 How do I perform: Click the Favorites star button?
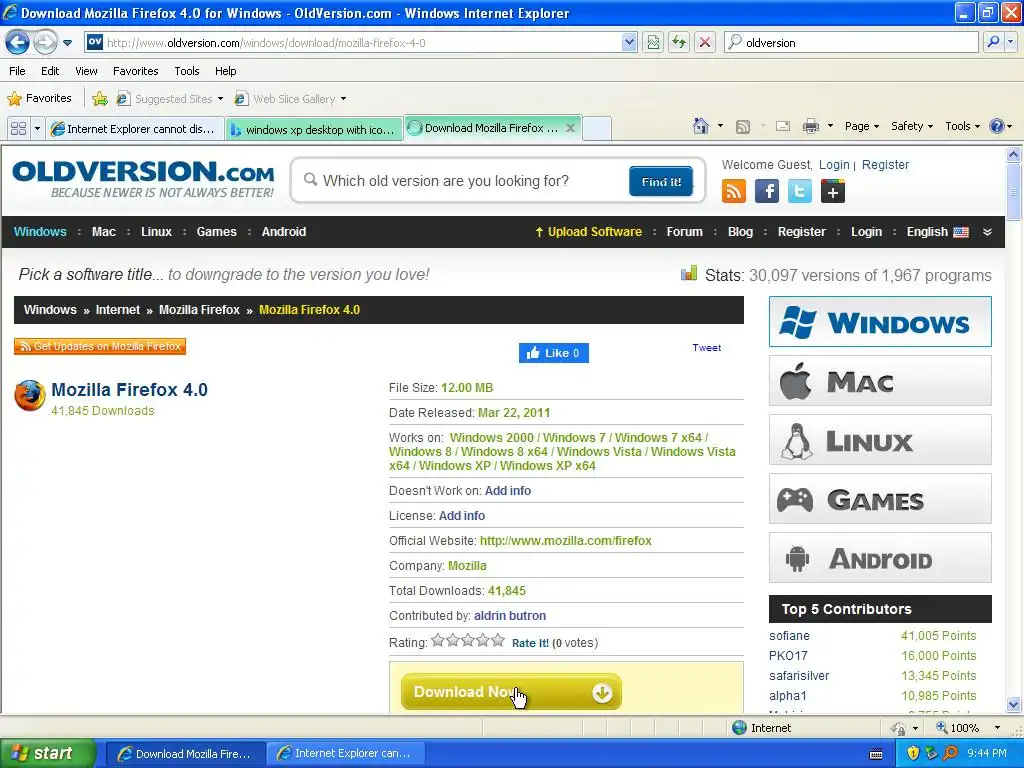[39, 99]
